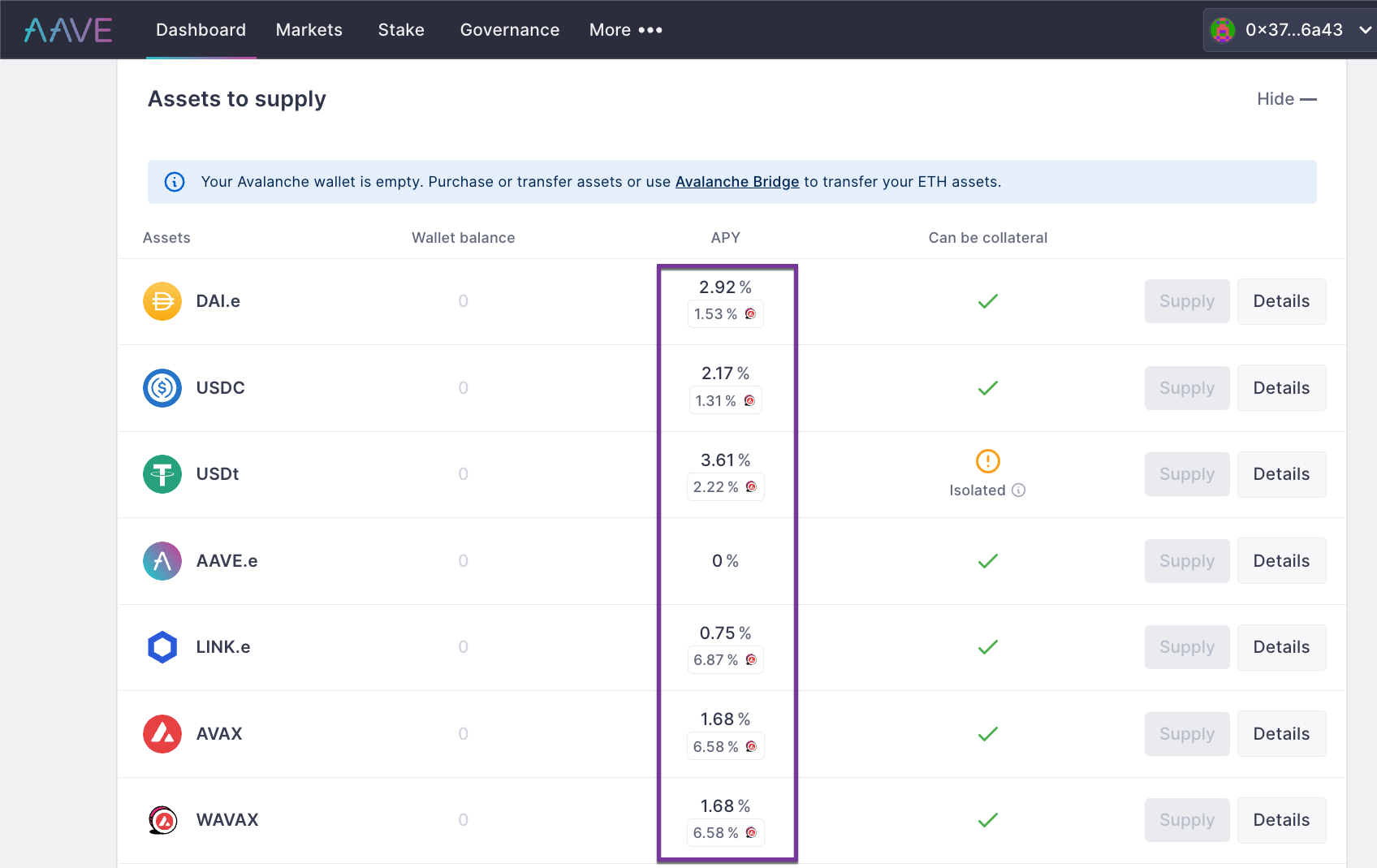Viewport: 1377px width, 868px height.
Task: Select the USDt Tether icon
Action: click(x=162, y=474)
